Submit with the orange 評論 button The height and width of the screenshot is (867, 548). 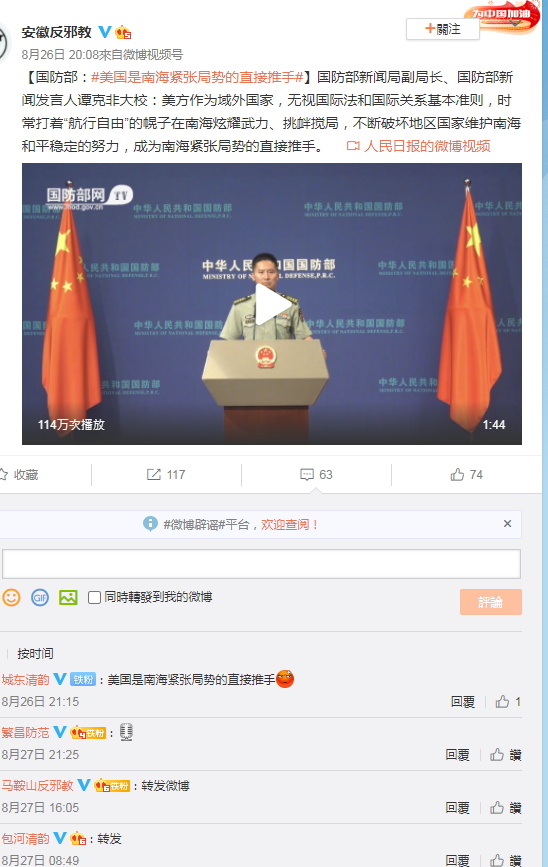(x=490, y=602)
